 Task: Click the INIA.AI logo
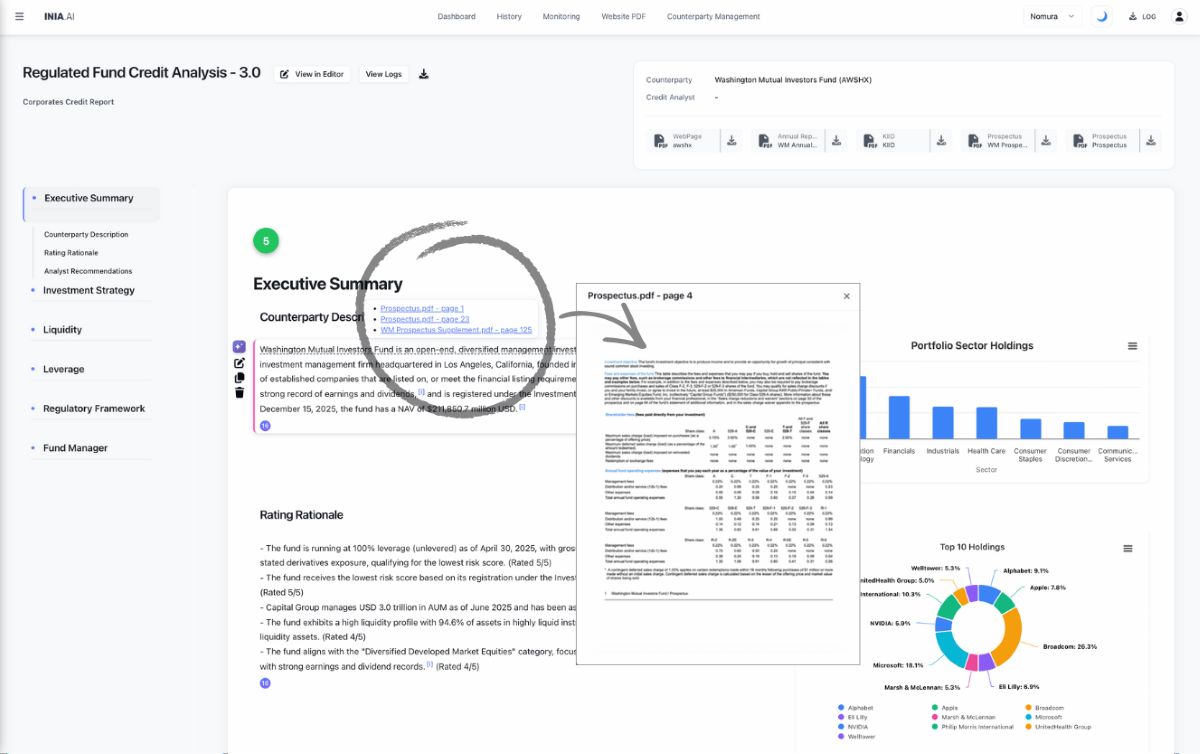coord(59,17)
